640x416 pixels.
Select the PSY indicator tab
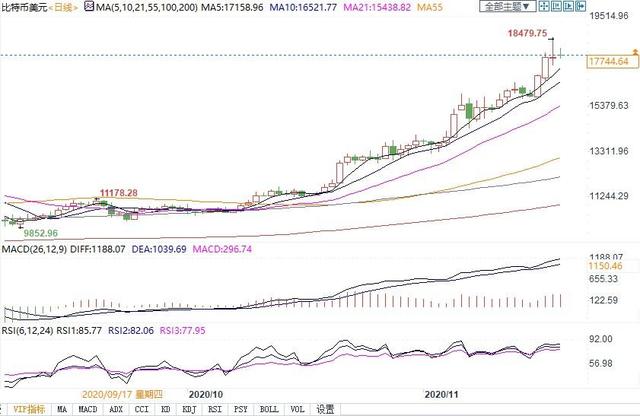[x=241, y=409]
